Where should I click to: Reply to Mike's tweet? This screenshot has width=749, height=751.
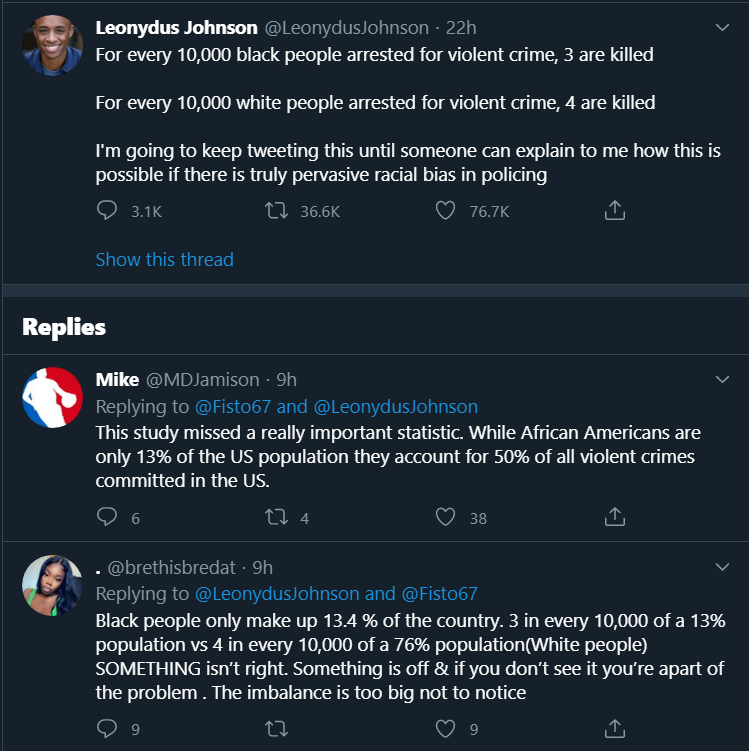click(x=107, y=517)
